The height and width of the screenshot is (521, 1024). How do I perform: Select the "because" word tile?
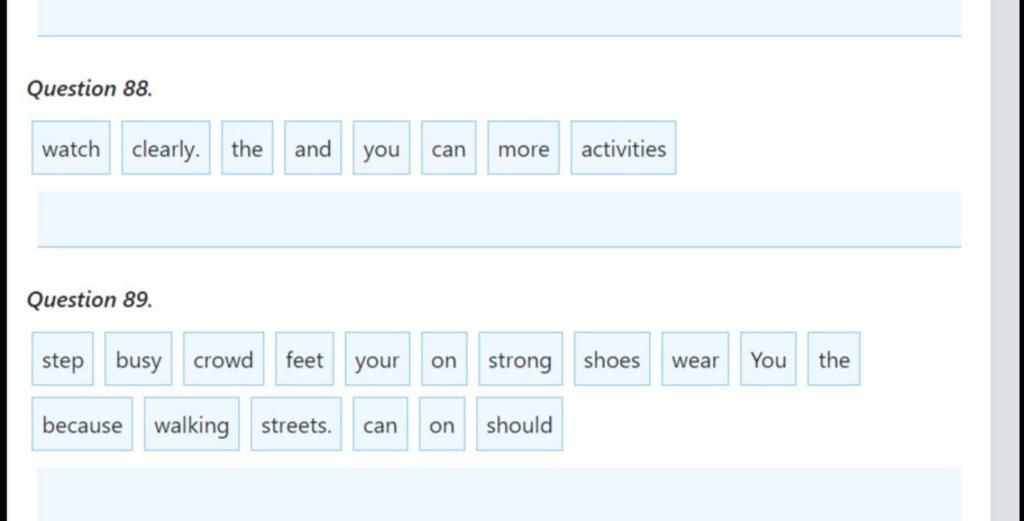(82, 425)
